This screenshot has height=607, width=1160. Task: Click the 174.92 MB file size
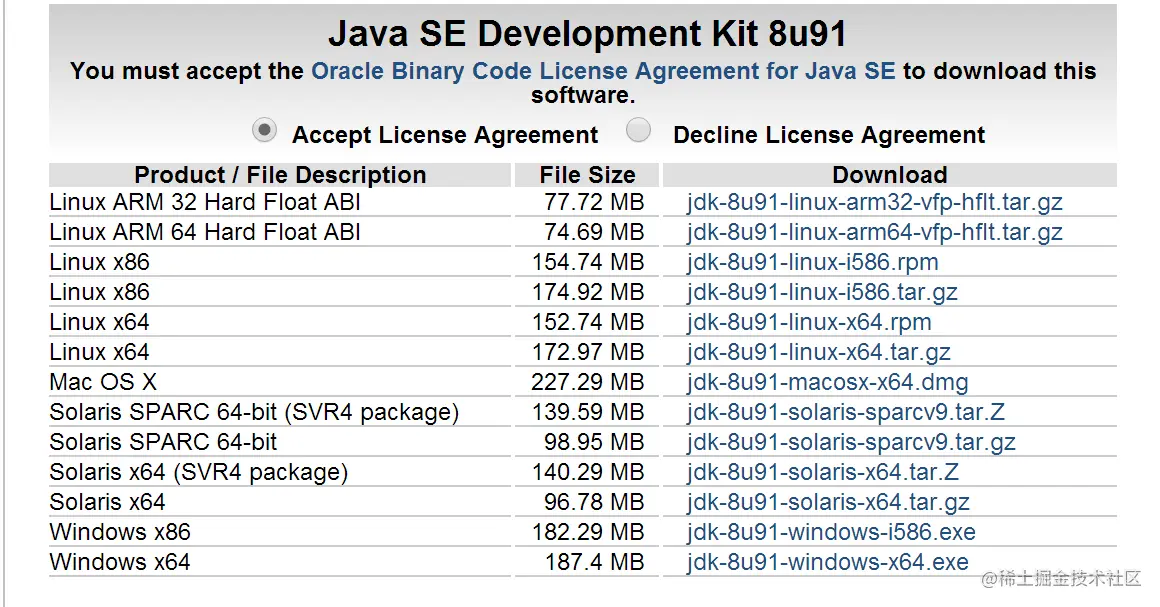(588, 292)
